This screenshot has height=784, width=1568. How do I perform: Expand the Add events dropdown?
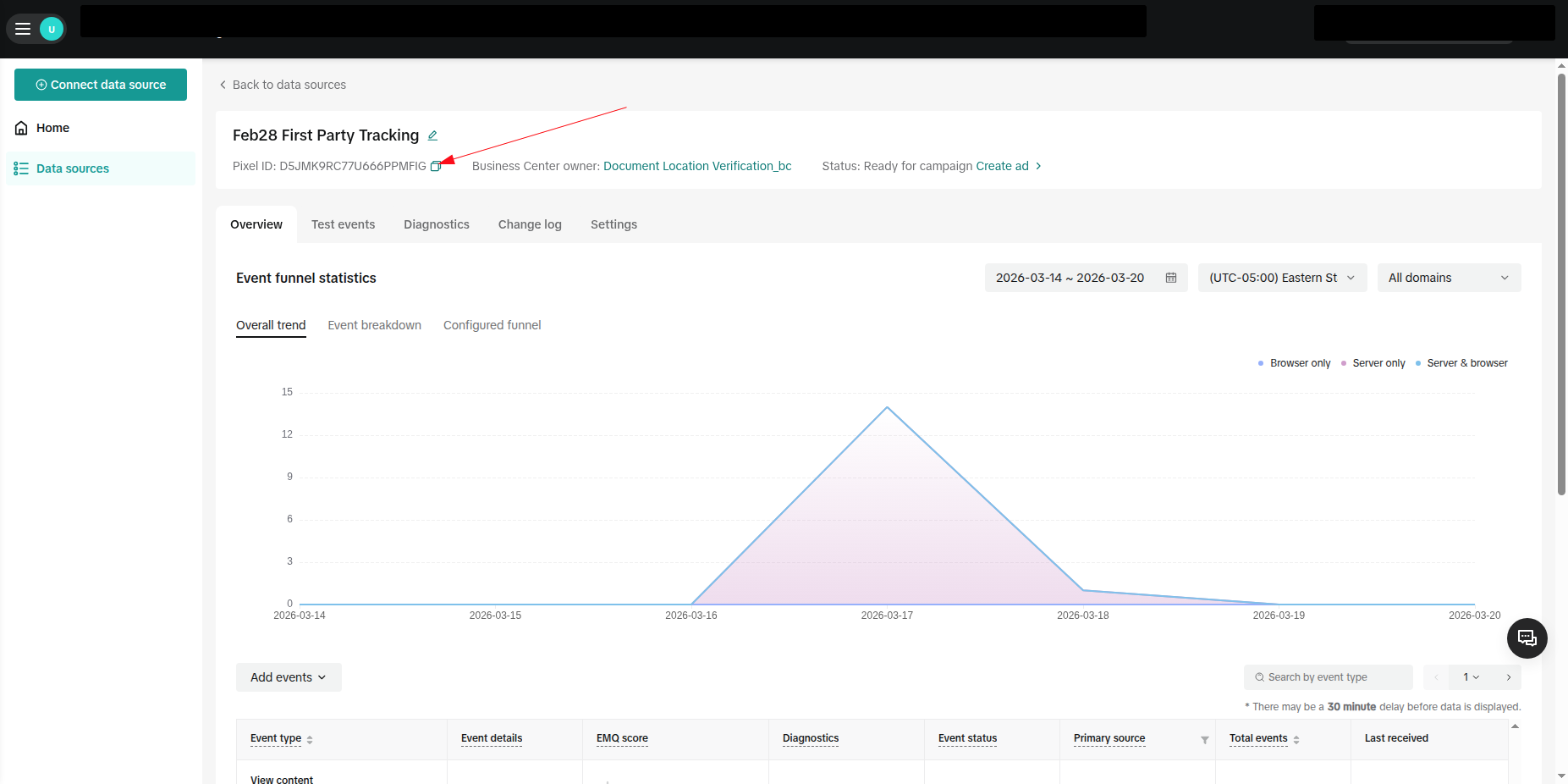pyautogui.click(x=289, y=677)
